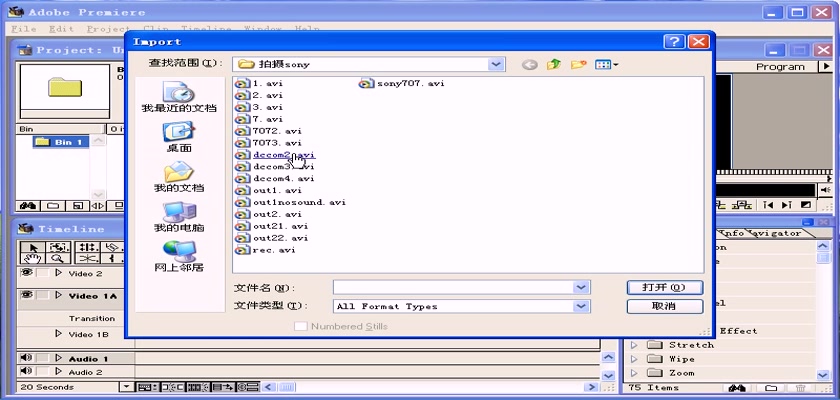Image resolution: width=840 pixels, height=400 pixels.
Task: Toggle lock box on Video 2 track
Action: [43, 273]
